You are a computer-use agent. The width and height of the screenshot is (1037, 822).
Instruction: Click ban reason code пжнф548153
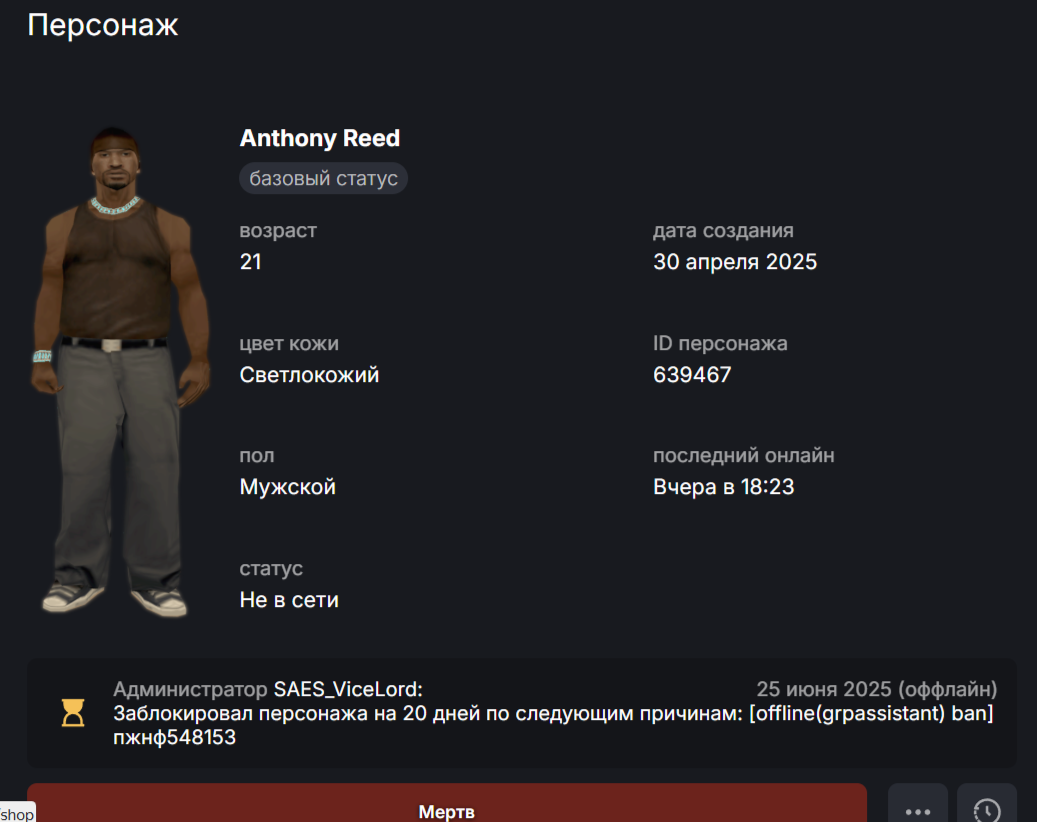click(175, 737)
